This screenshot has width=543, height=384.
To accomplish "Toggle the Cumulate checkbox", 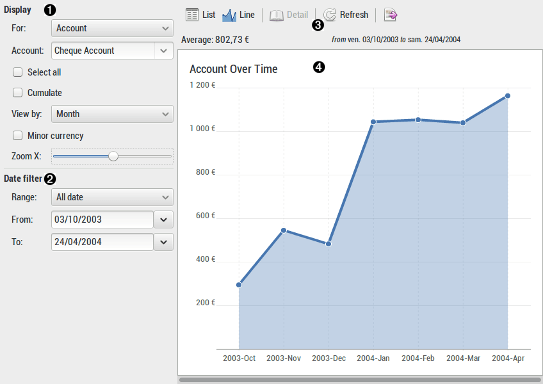I will (18, 92).
